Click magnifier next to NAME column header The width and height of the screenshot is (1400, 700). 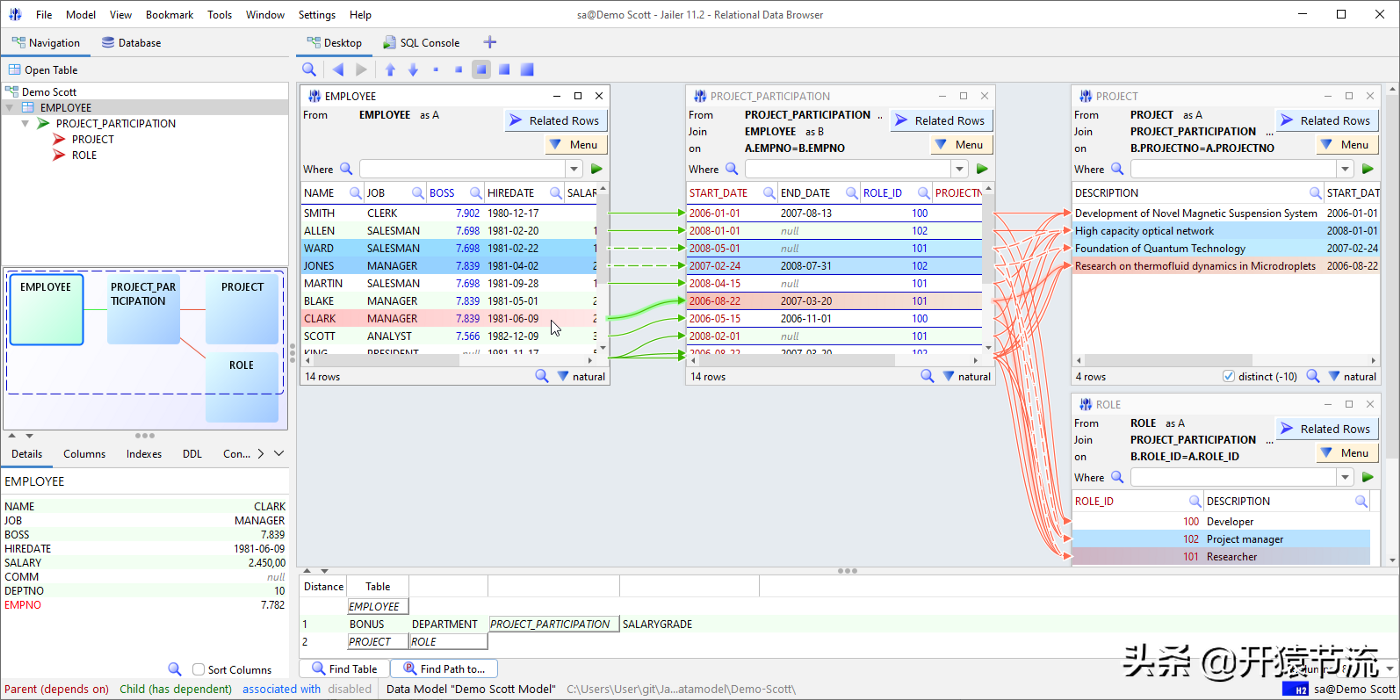(354, 193)
